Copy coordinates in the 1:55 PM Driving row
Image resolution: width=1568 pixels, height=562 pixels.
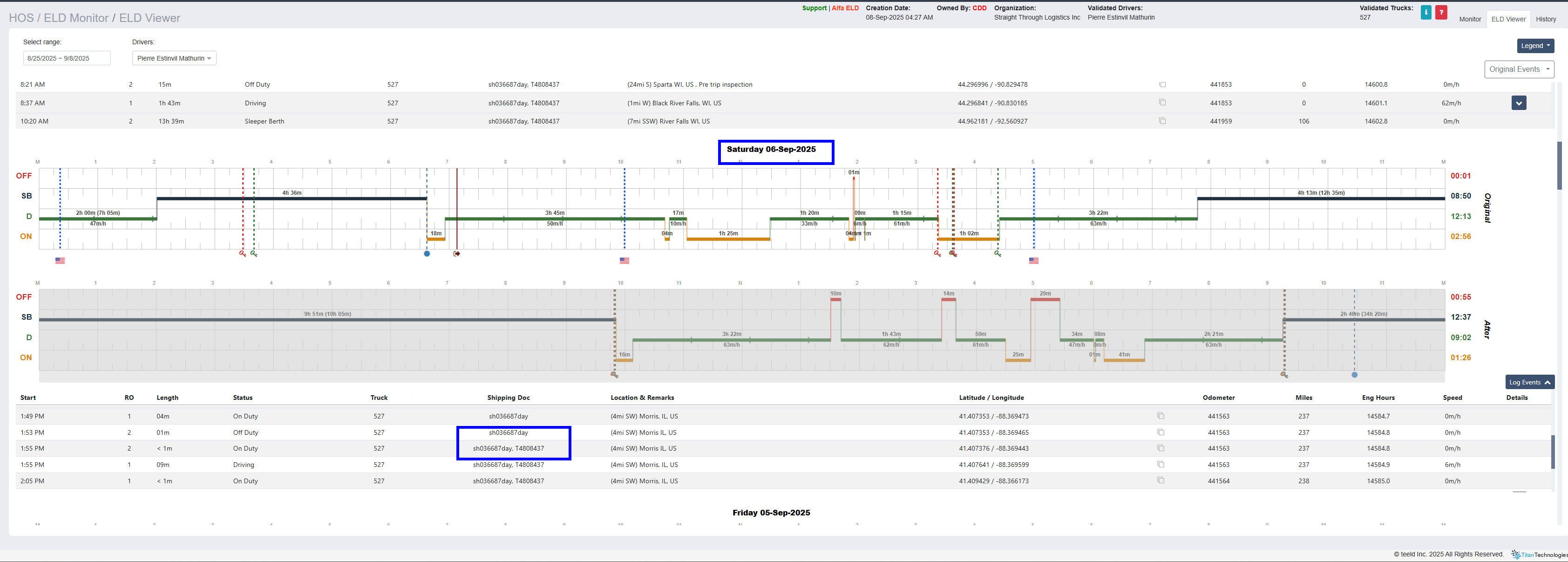1161,465
